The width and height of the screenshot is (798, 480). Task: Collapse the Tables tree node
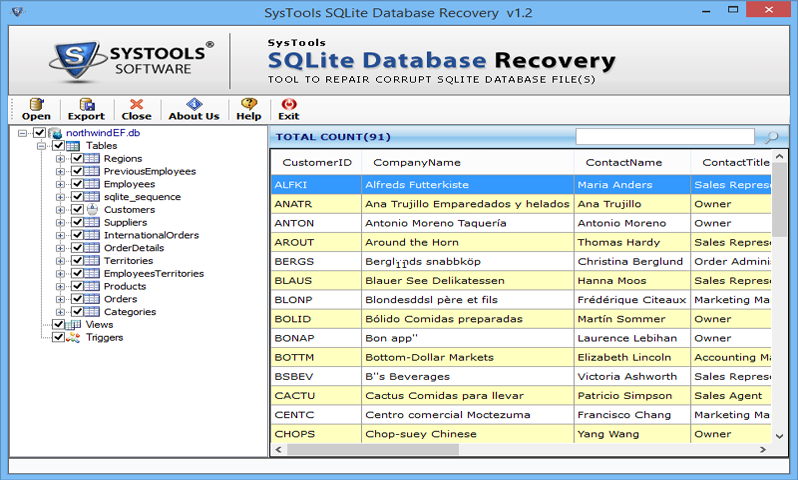click(x=41, y=146)
